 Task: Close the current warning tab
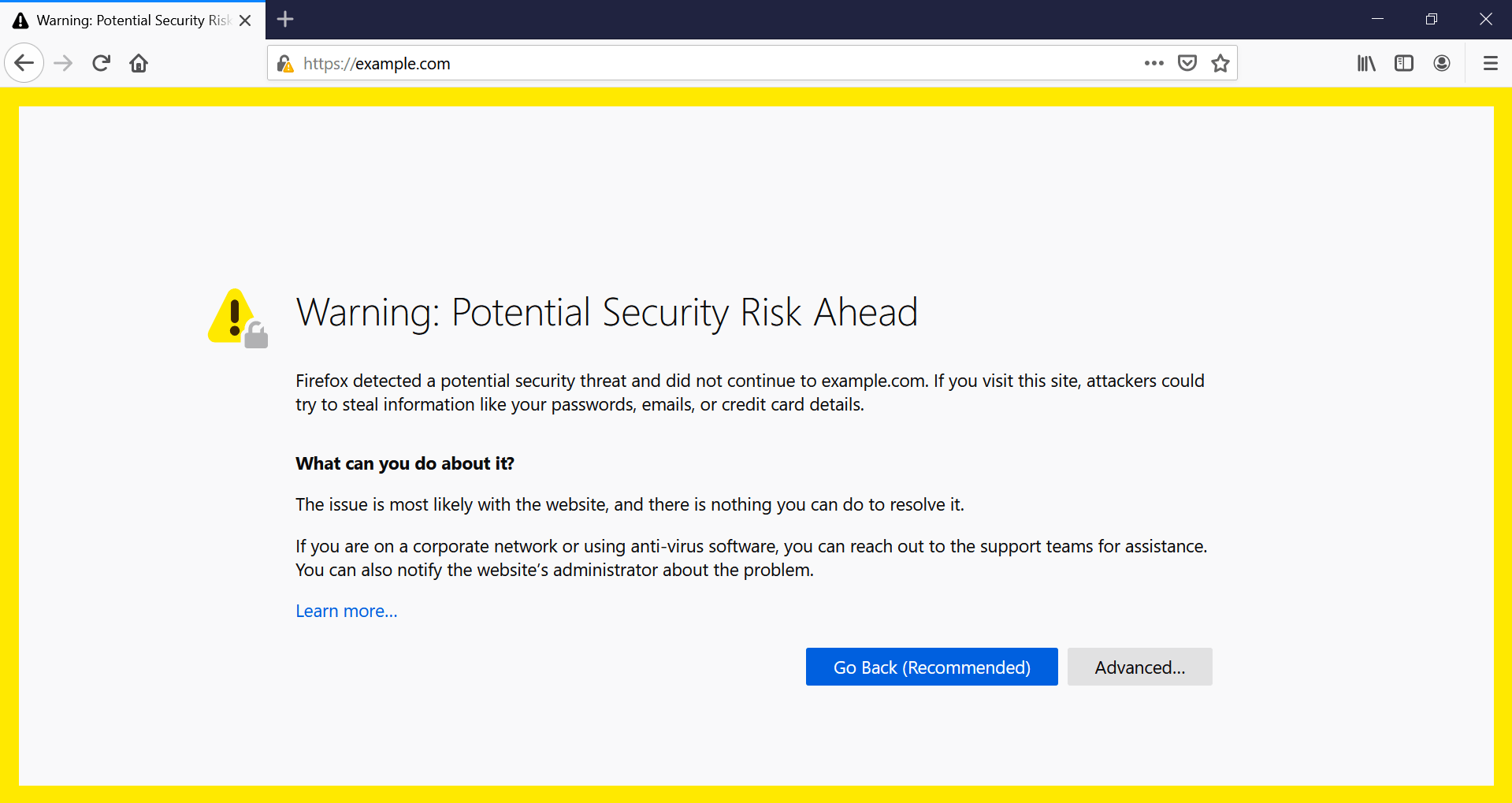coord(245,20)
